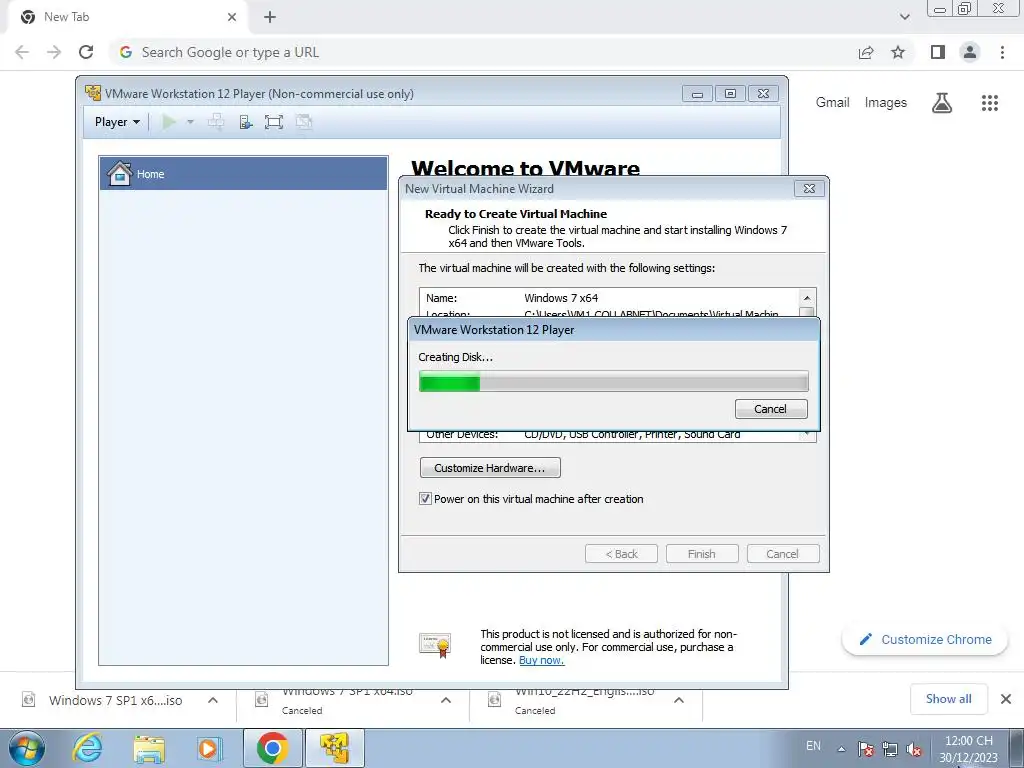The width and height of the screenshot is (1024, 768).
Task: Close the New Tab tab
Action: coord(232,17)
